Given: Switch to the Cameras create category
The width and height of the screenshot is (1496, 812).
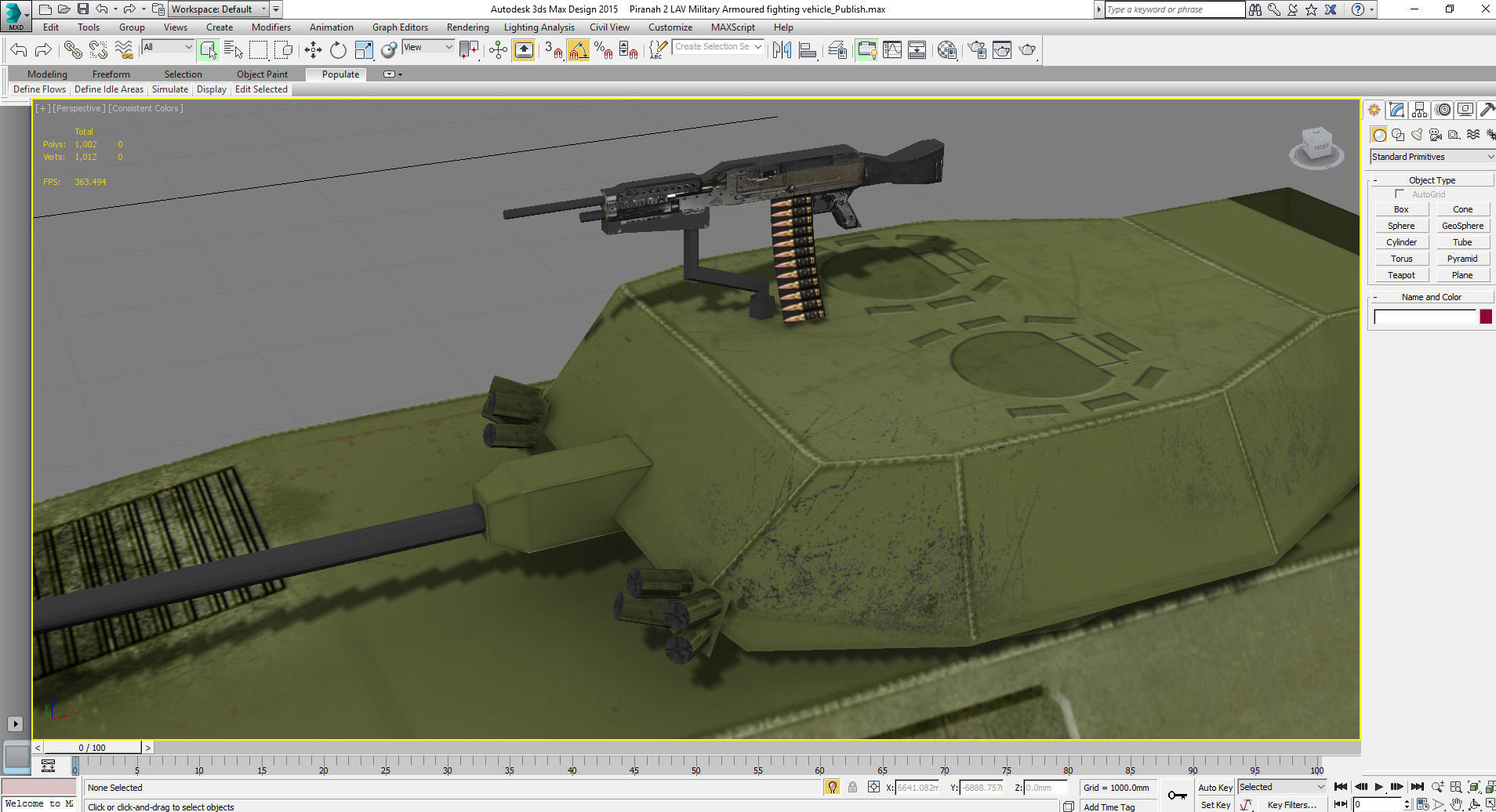Looking at the screenshot, I should click(1436, 135).
